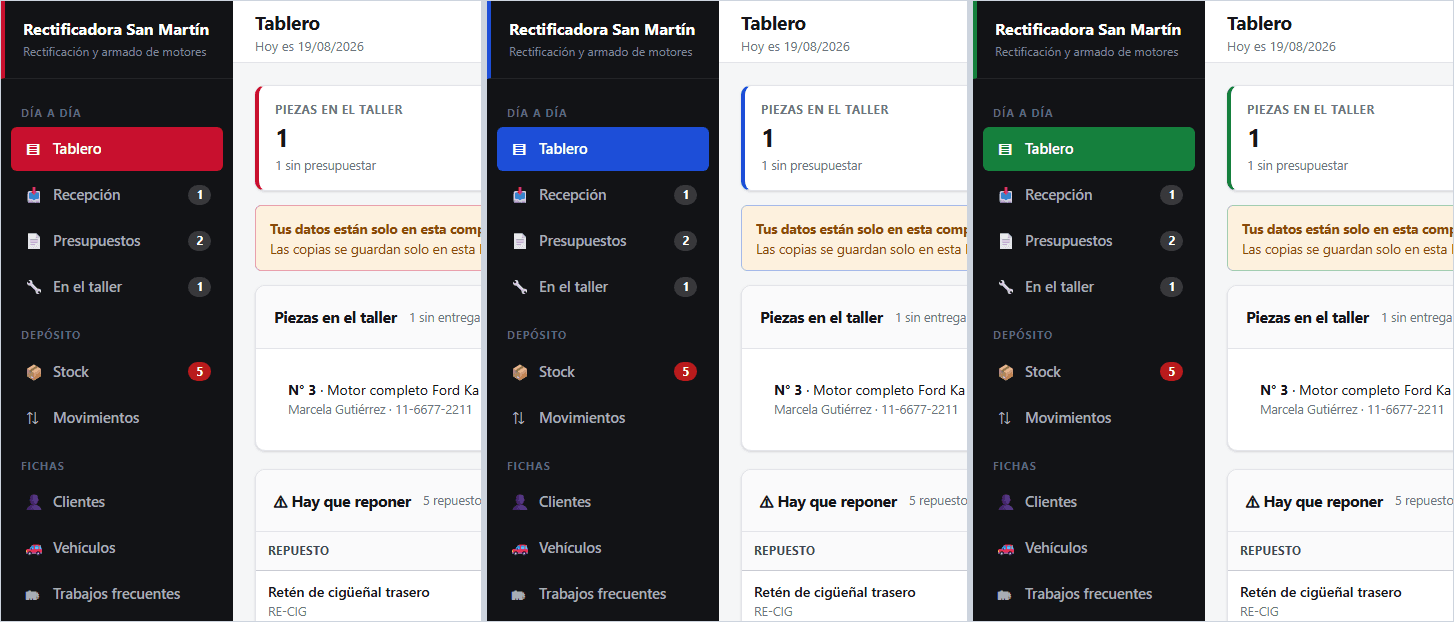Viewport: 1454px width, 622px height.
Task: Open Trabajos frecuentes in the red-themed sidebar
Action: [117, 594]
